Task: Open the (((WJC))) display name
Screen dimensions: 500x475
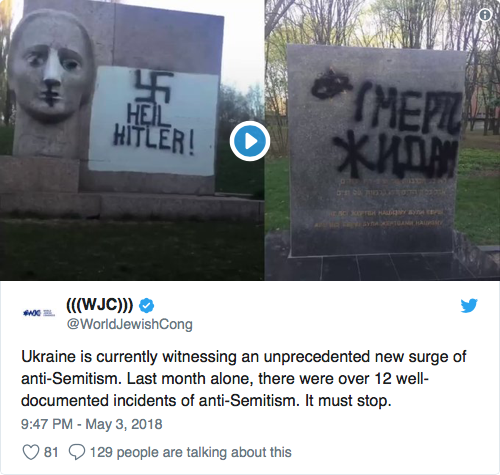Action: 100,304
